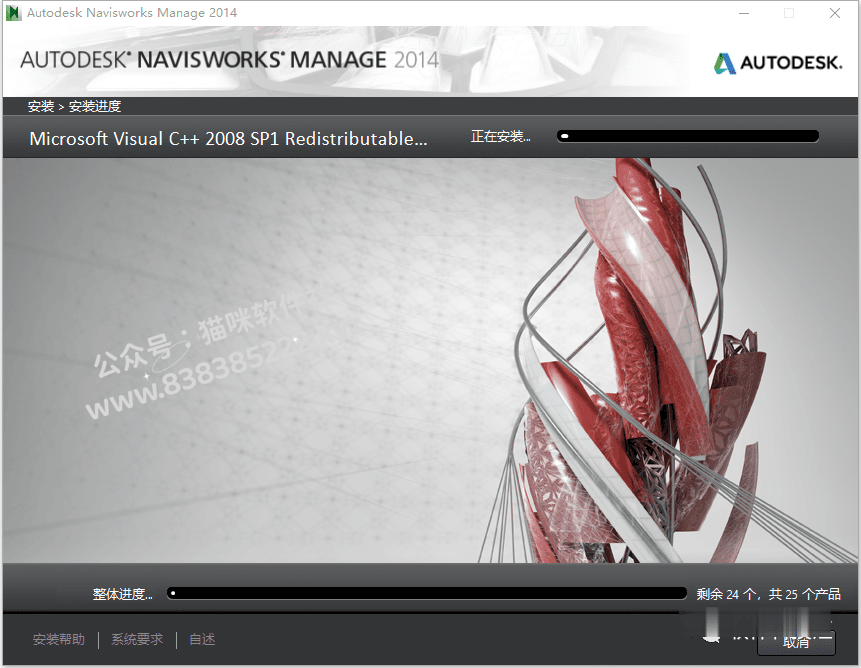861x668 pixels.
Task: Click the 取消 cancel button
Action: click(x=796, y=642)
